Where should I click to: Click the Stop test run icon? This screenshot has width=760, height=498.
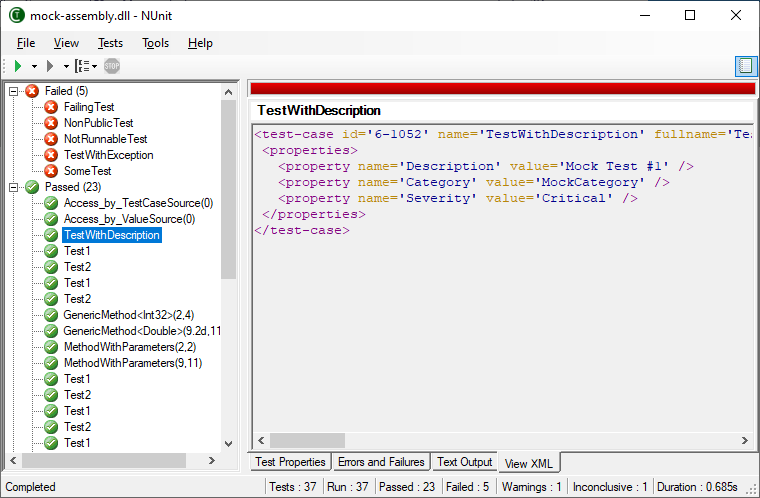coord(112,66)
